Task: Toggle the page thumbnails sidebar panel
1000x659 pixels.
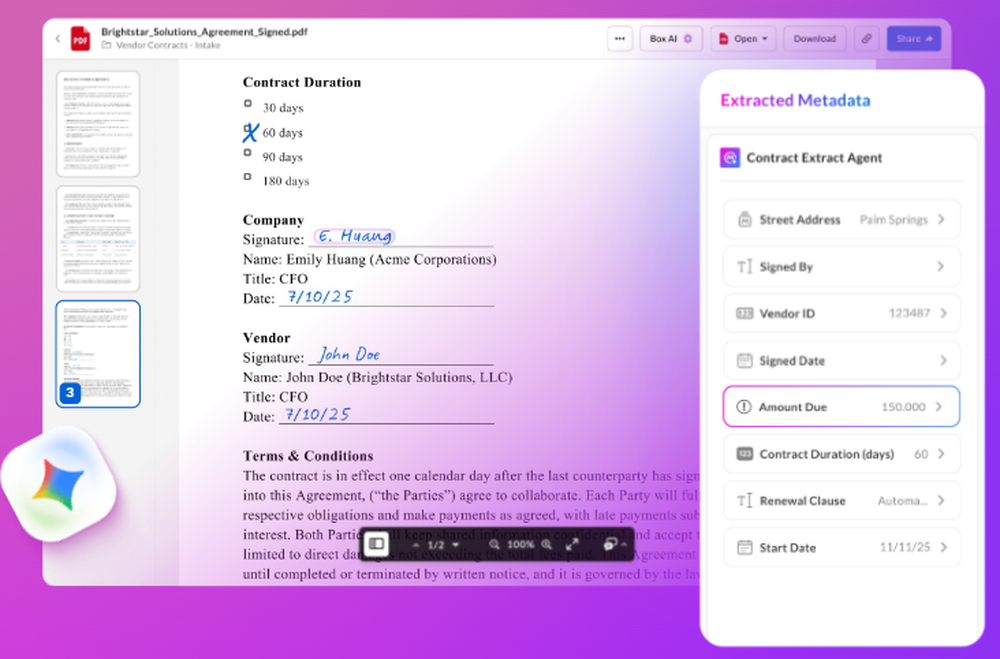Action: (375, 545)
